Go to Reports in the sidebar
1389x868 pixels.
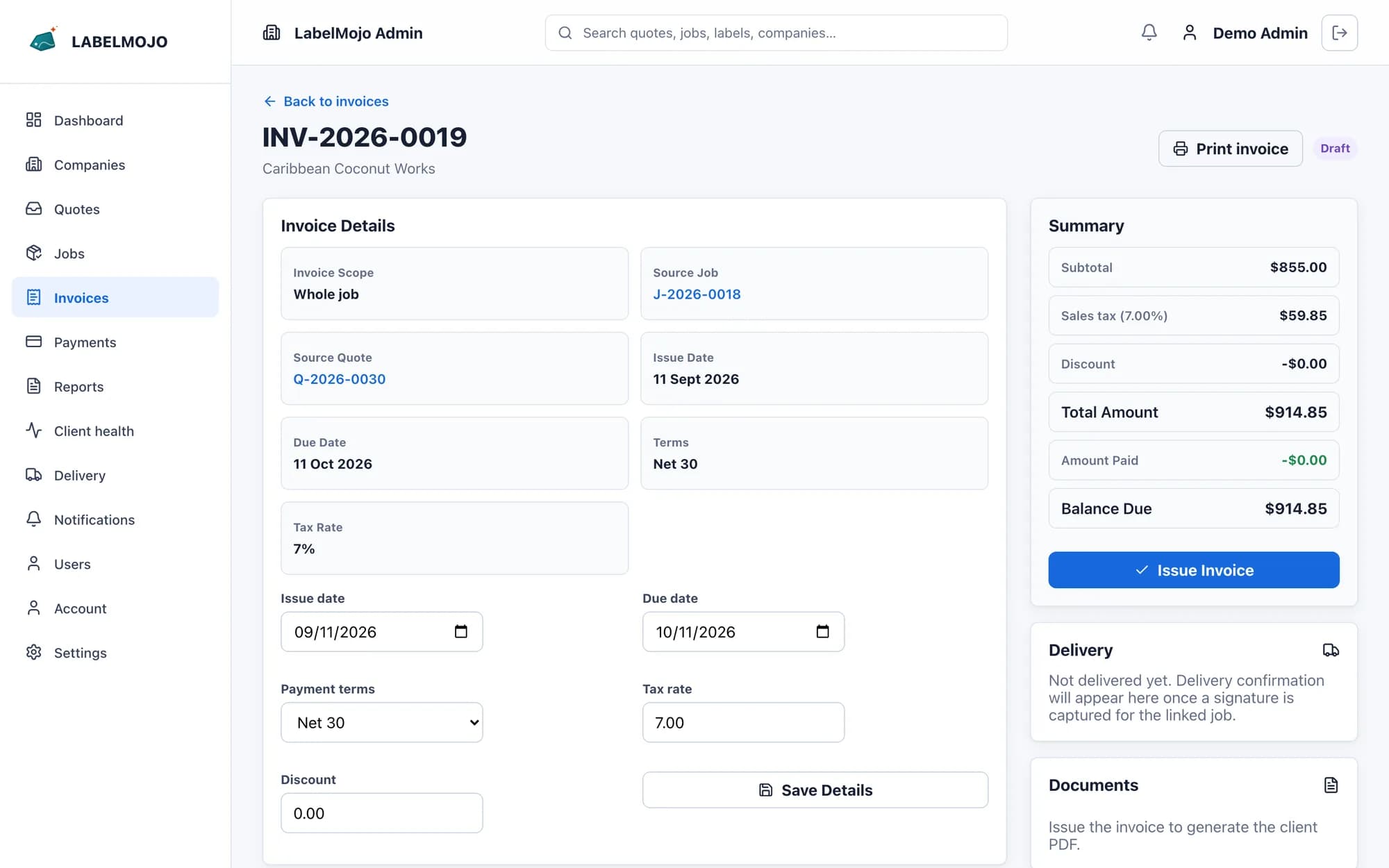tap(115, 386)
